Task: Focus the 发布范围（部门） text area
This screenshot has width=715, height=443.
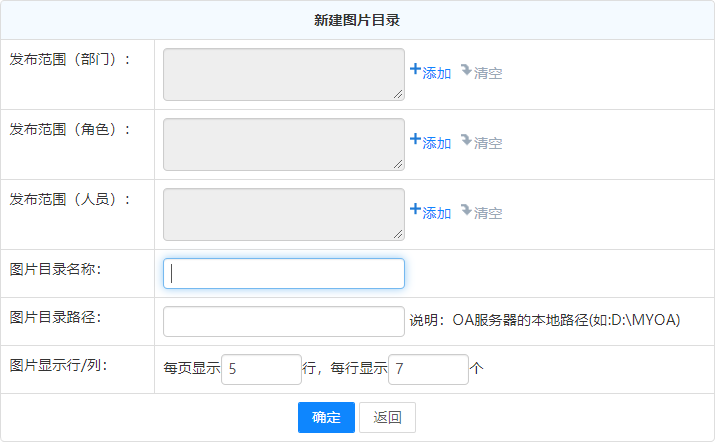Action: coord(283,75)
